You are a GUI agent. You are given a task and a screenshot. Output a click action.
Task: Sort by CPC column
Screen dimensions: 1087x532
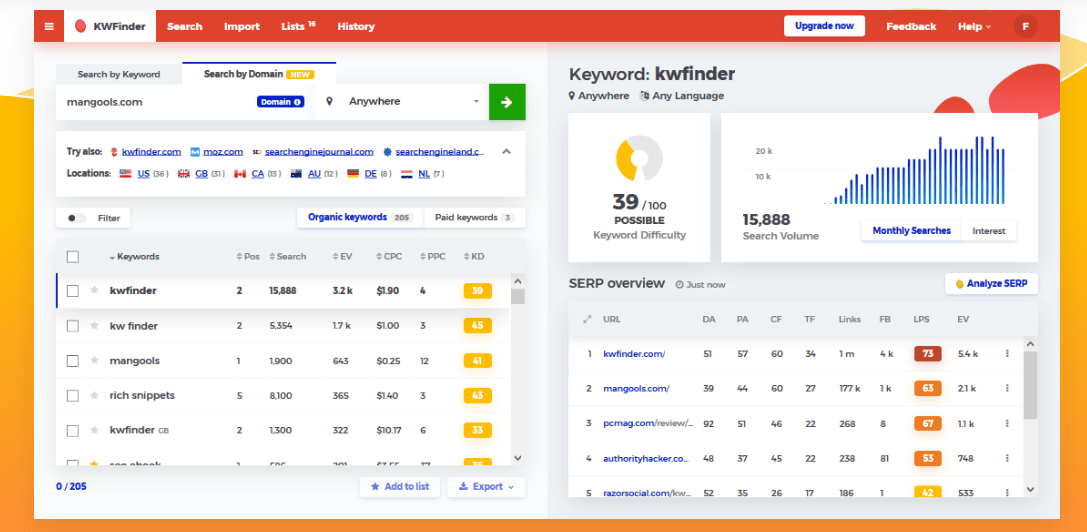(388, 257)
